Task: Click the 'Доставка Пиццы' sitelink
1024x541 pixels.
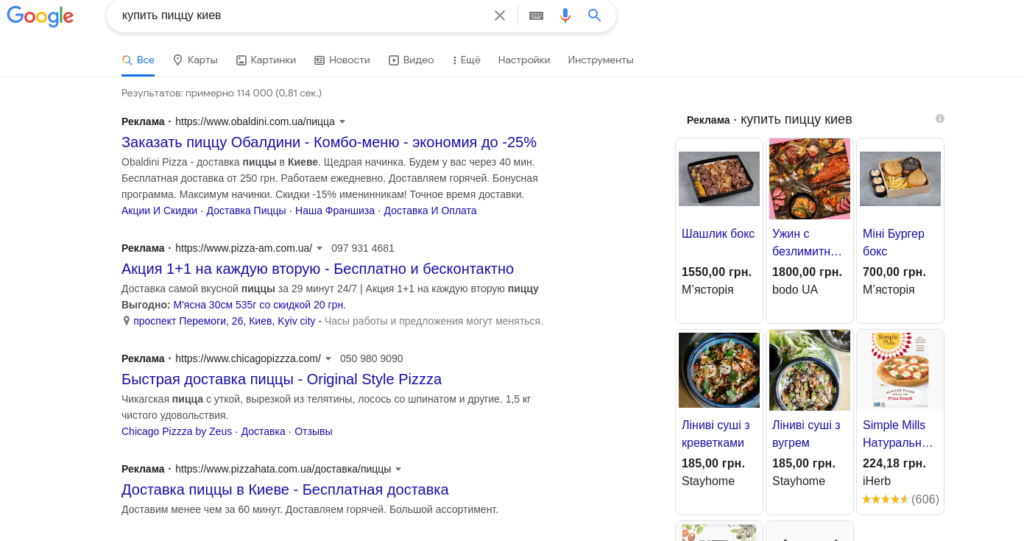Action: tap(246, 210)
